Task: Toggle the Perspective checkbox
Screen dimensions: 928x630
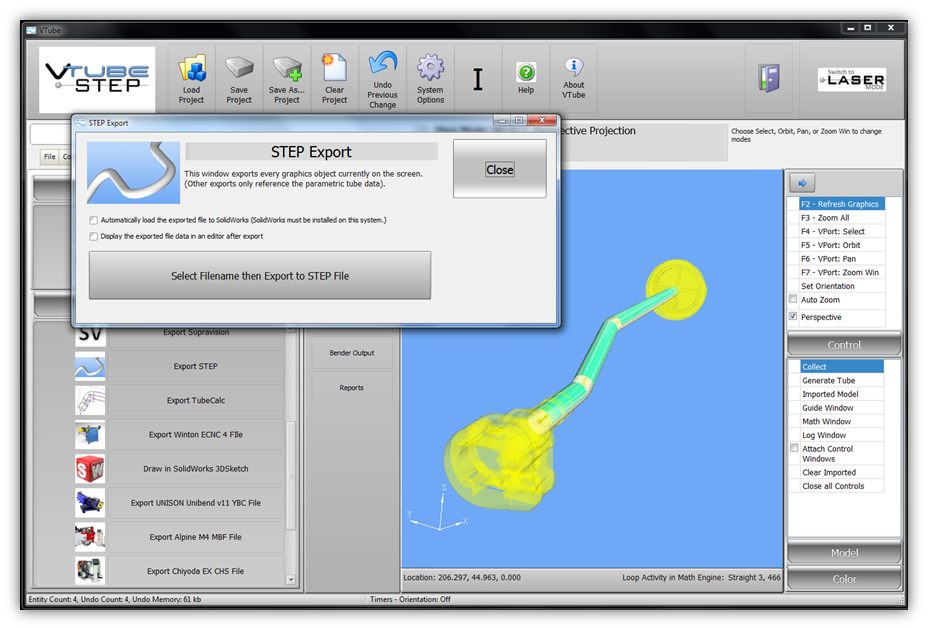Action: [x=794, y=317]
